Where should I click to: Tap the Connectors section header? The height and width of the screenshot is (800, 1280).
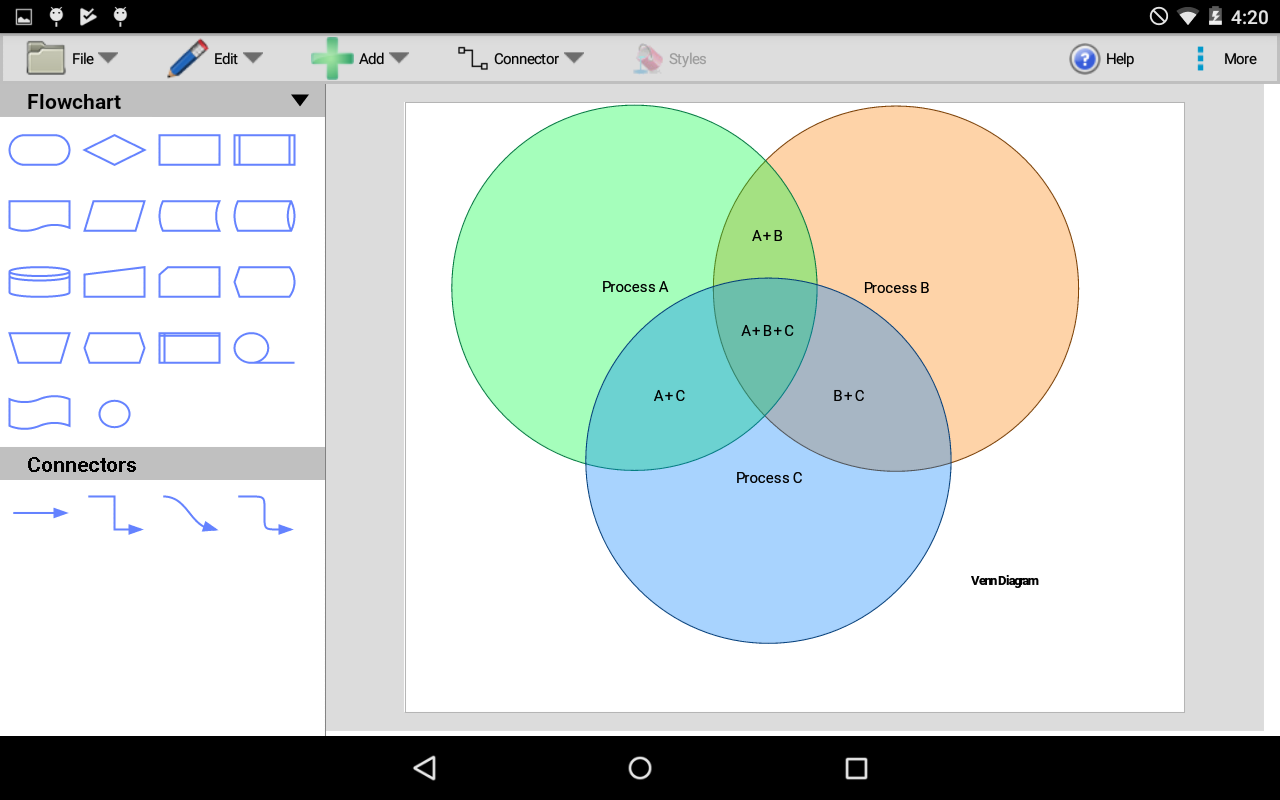tap(162, 464)
